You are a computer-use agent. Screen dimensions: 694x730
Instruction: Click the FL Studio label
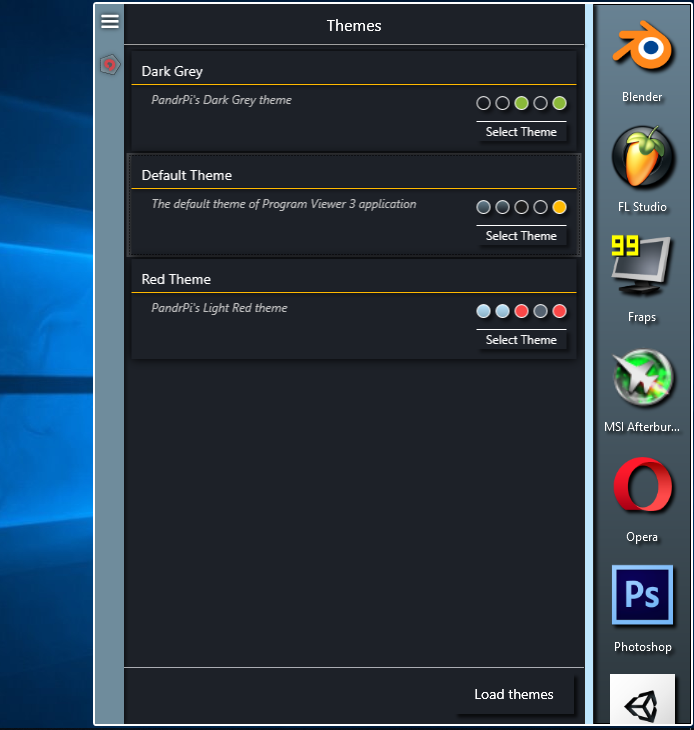click(642, 207)
